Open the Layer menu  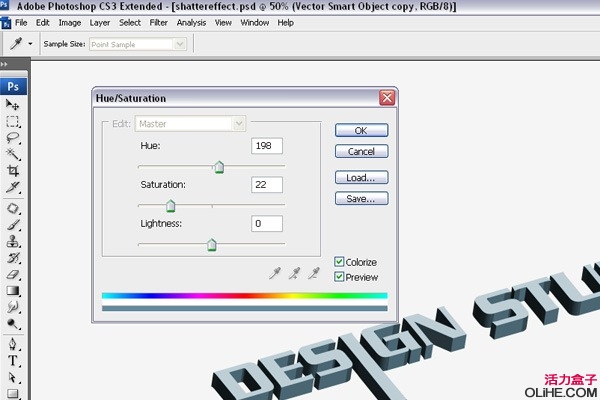100,23
